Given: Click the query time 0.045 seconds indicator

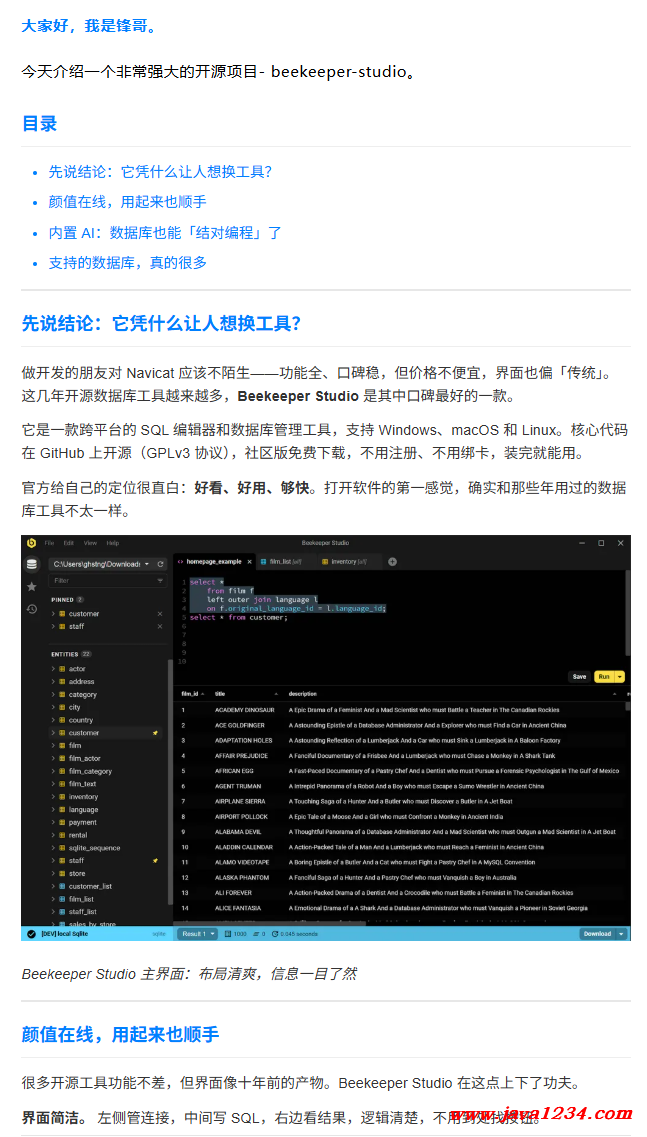Looking at the screenshot, I should (x=294, y=934).
